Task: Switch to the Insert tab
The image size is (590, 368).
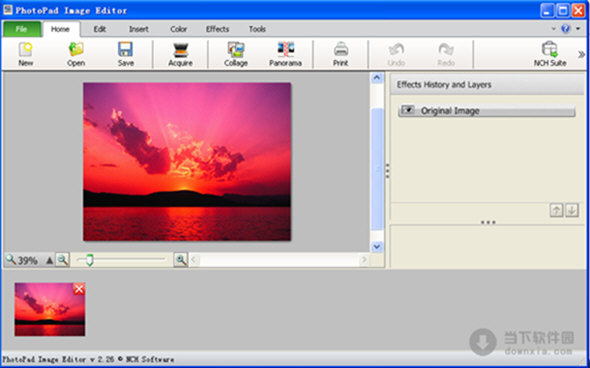Action: coord(139,29)
